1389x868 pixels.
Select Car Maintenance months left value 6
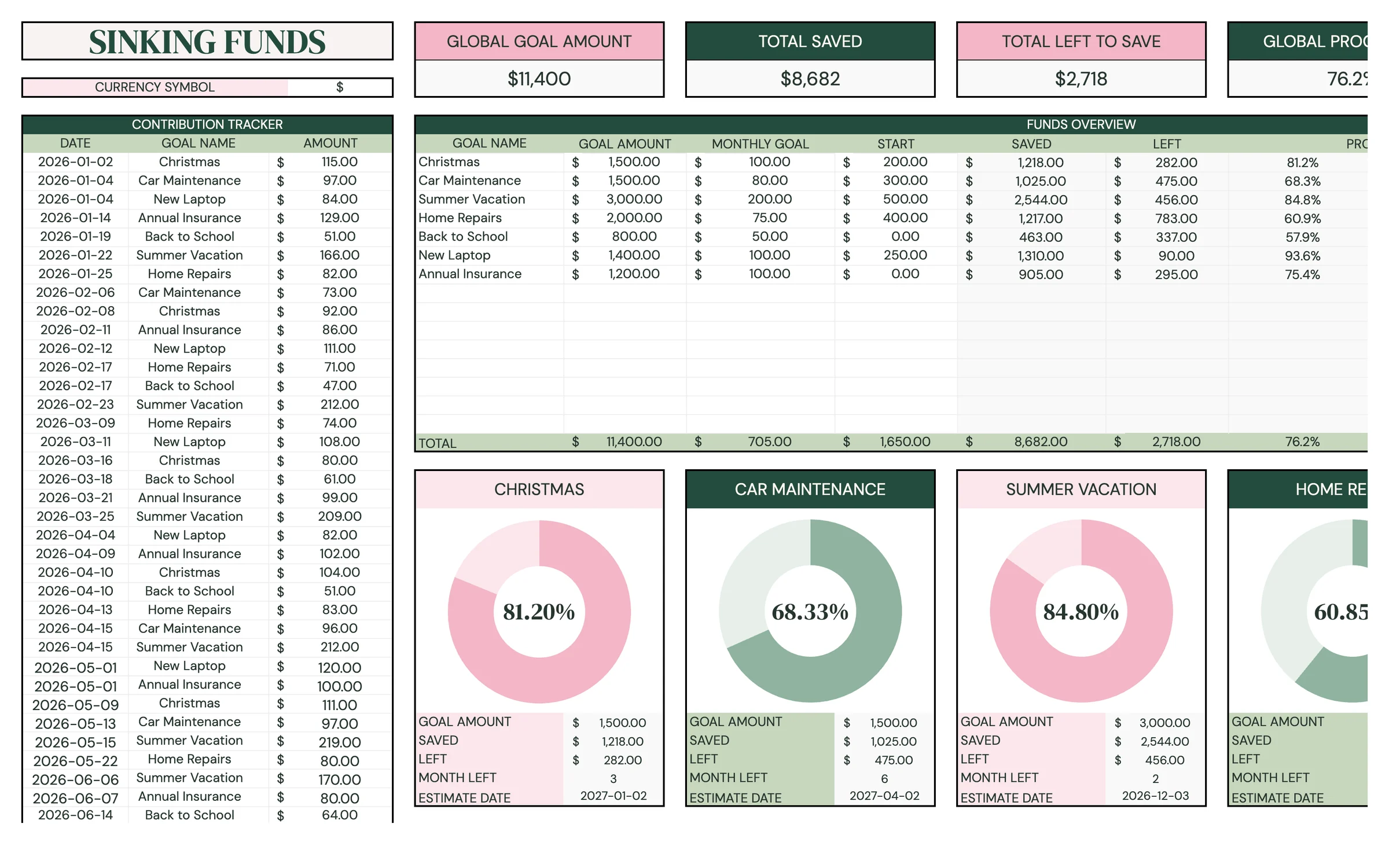pos(884,779)
